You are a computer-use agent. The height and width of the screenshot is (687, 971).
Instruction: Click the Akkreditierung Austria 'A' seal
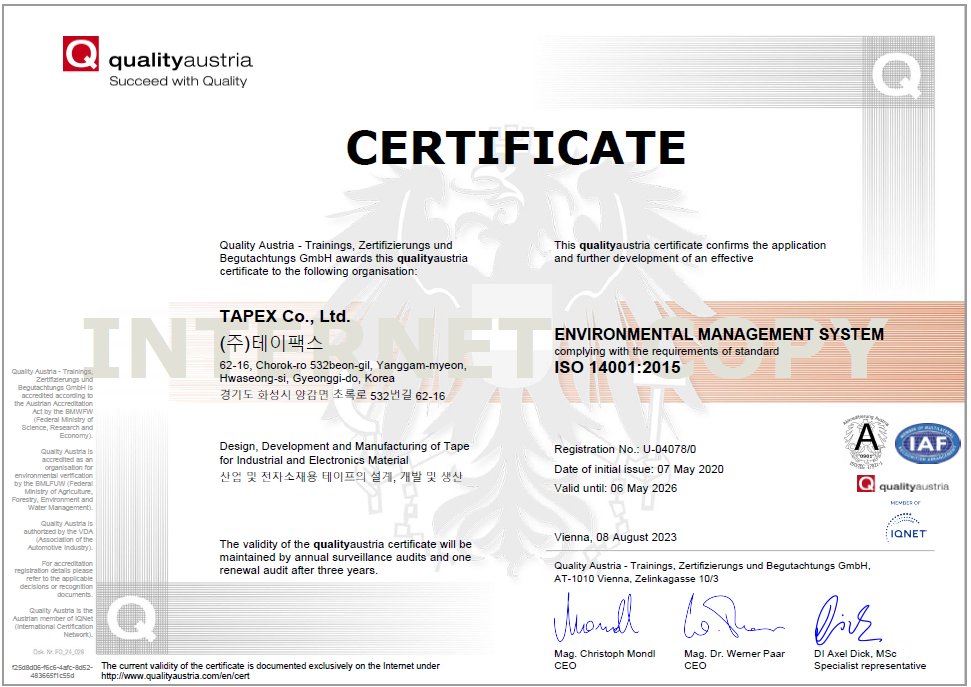[866, 441]
